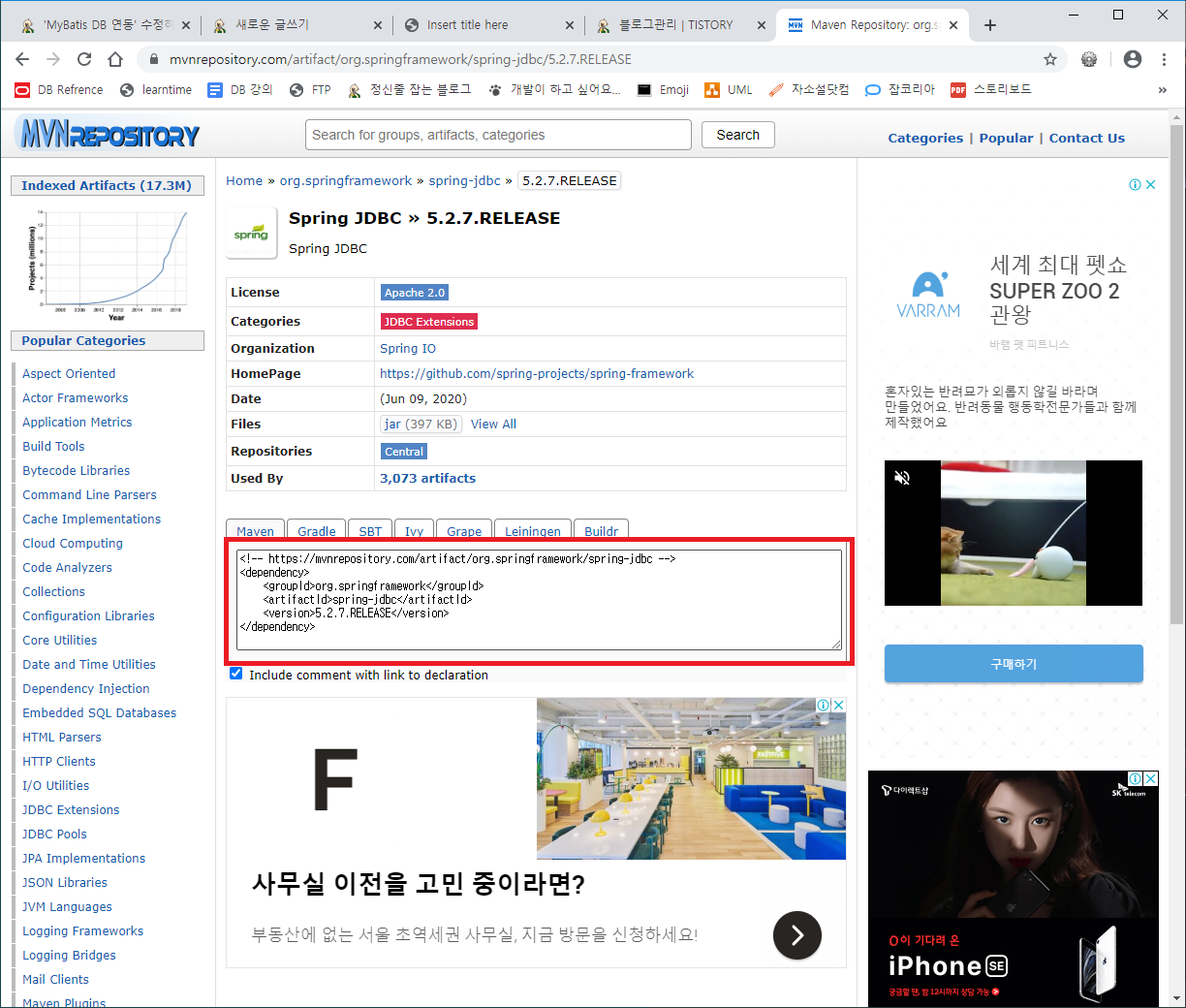The width and height of the screenshot is (1186, 1008).
Task: Go forward in browser history
Action: [53, 59]
